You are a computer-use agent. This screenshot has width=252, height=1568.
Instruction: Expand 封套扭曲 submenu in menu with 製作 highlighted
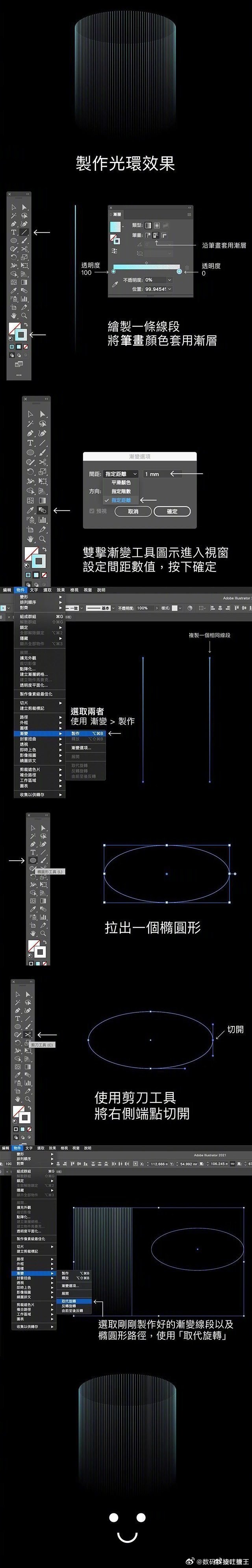click(39, 739)
